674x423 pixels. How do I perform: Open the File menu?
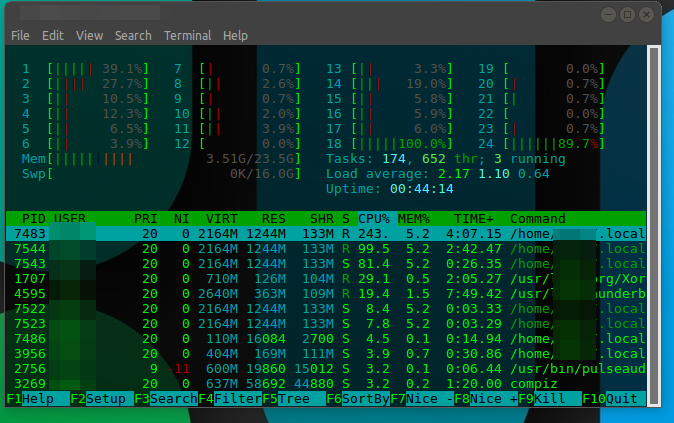click(20, 35)
